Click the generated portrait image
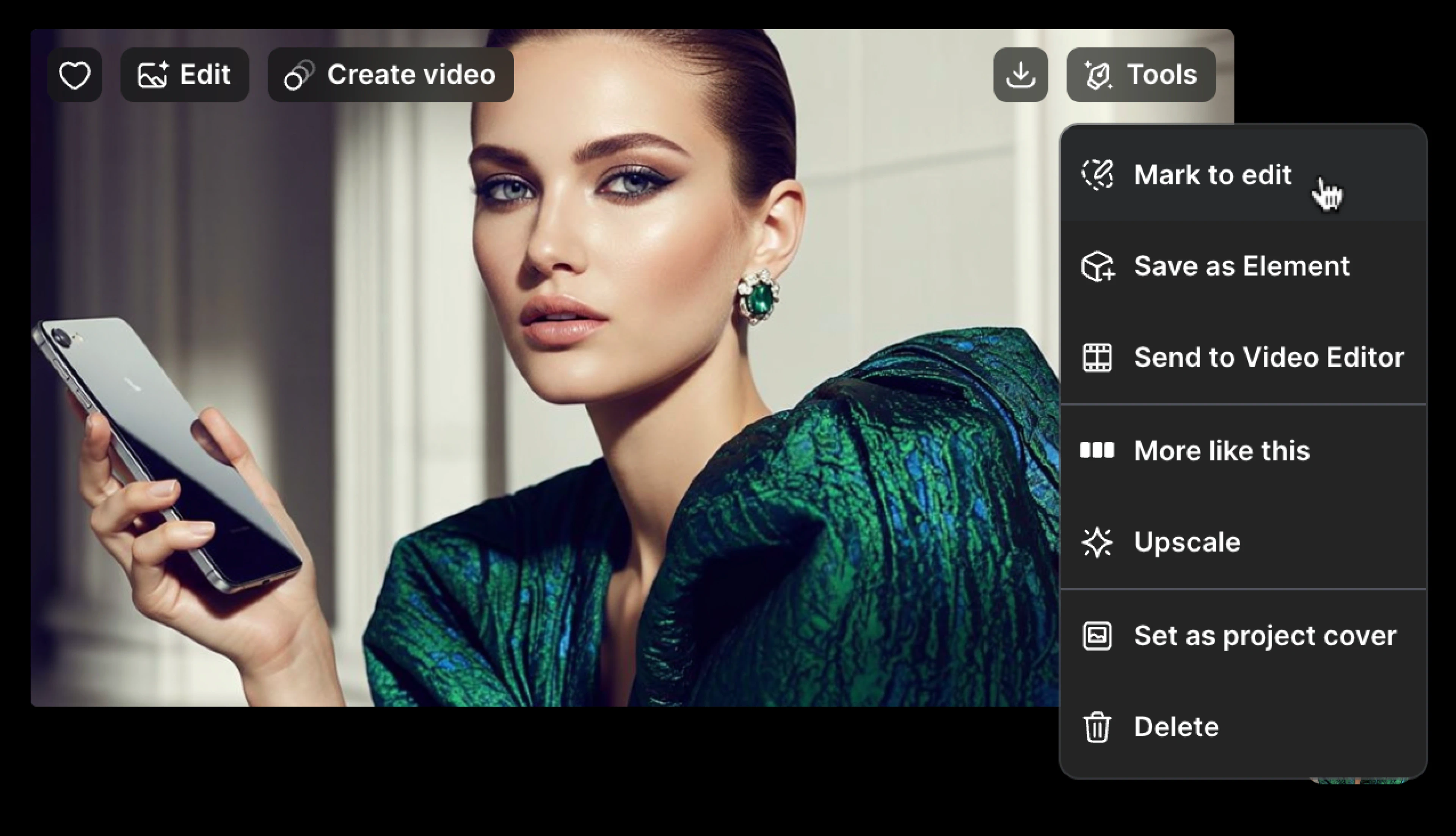This screenshot has height=836, width=1456. click(x=574, y=402)
